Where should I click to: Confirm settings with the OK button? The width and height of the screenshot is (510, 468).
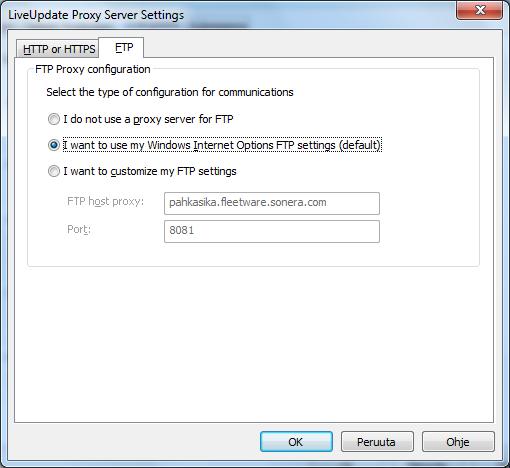296,442
